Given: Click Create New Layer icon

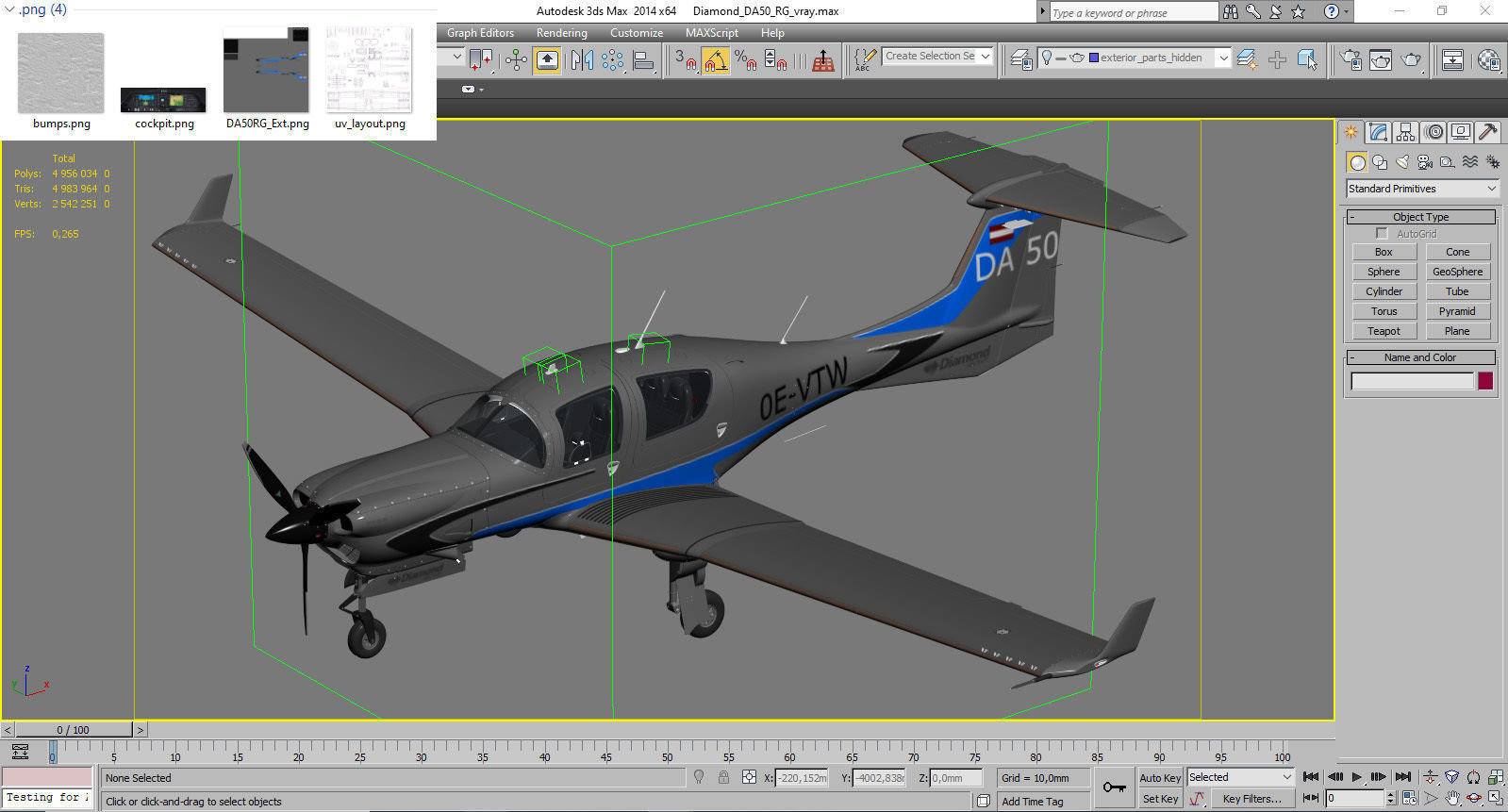Looking at the screenshot, I should (1247, 59).
